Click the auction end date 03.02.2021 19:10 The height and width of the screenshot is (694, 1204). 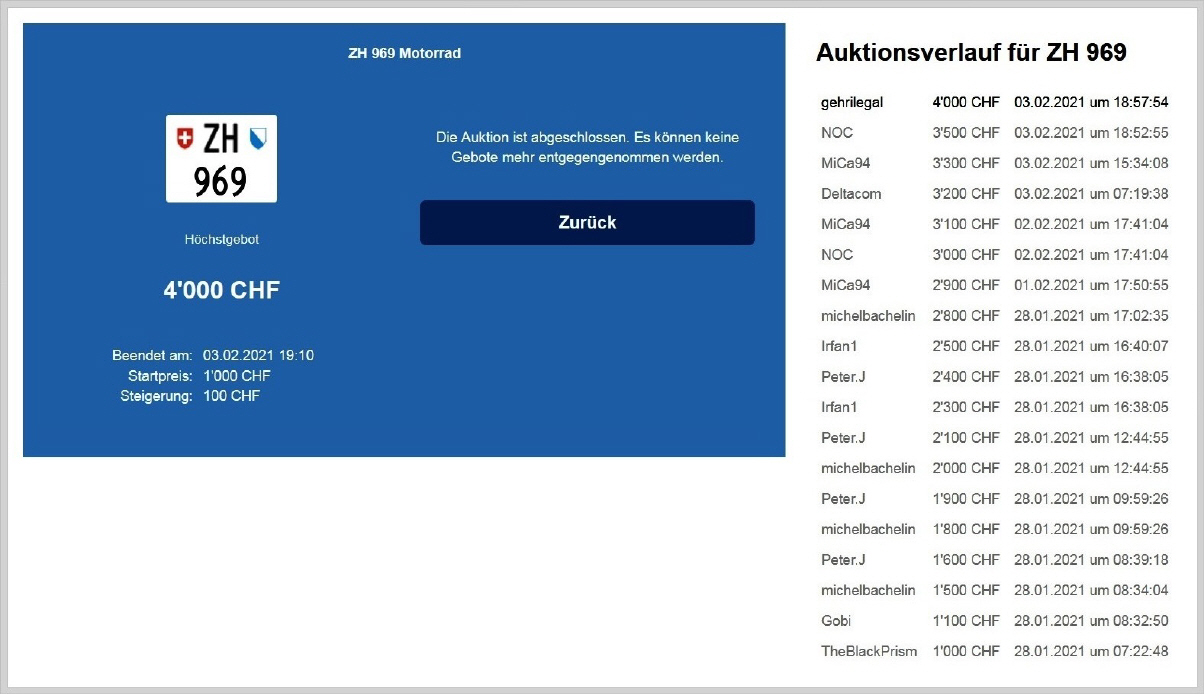258,355
